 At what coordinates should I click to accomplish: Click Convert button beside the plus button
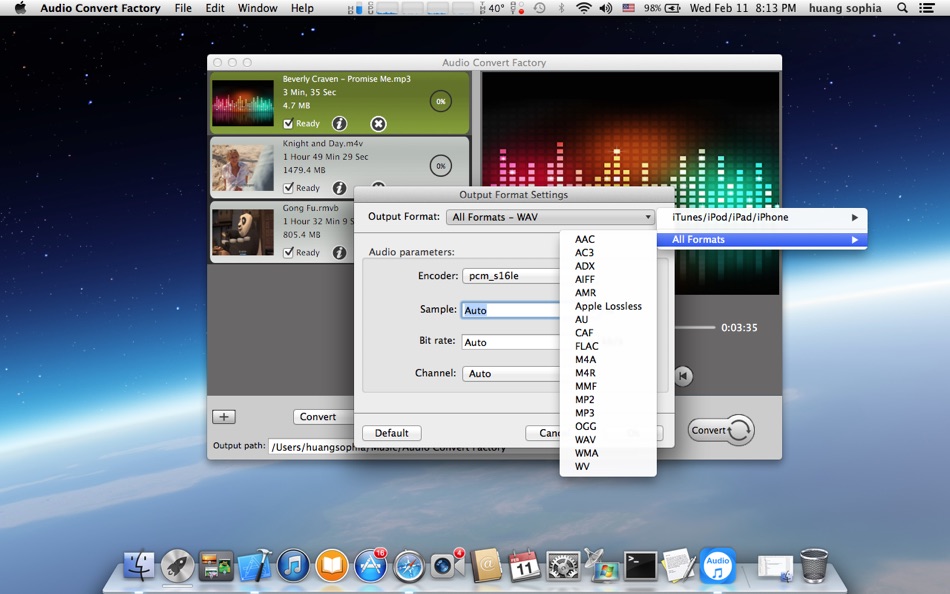[324, 416]
